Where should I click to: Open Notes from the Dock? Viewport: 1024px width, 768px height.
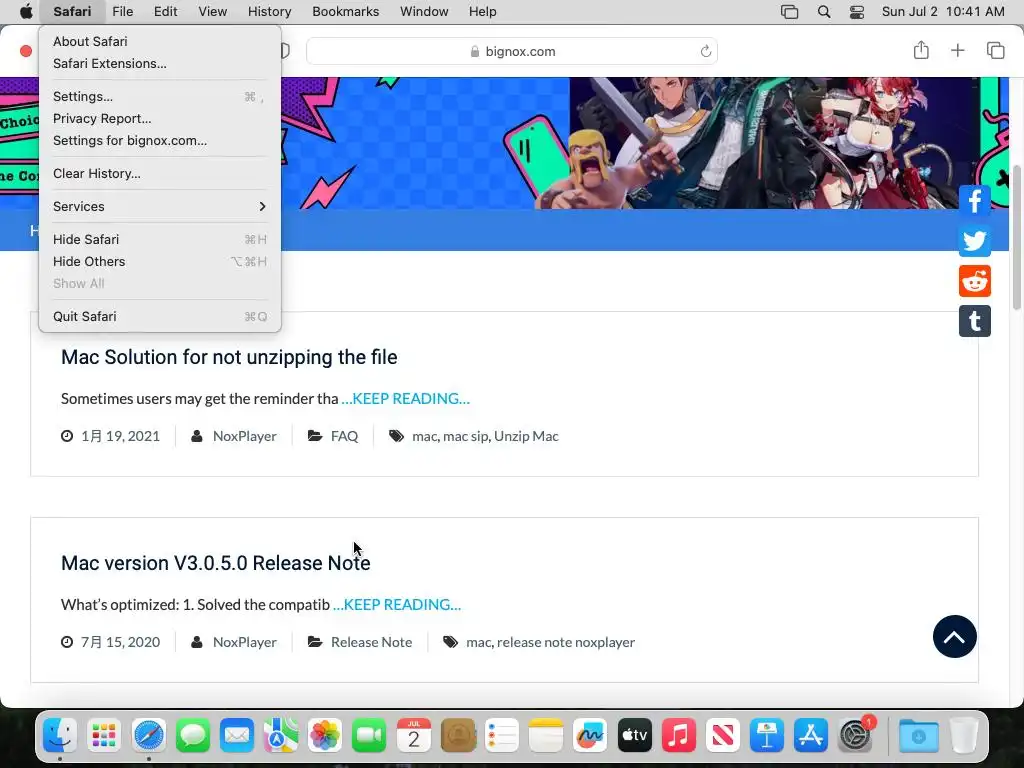coord(546,735)
